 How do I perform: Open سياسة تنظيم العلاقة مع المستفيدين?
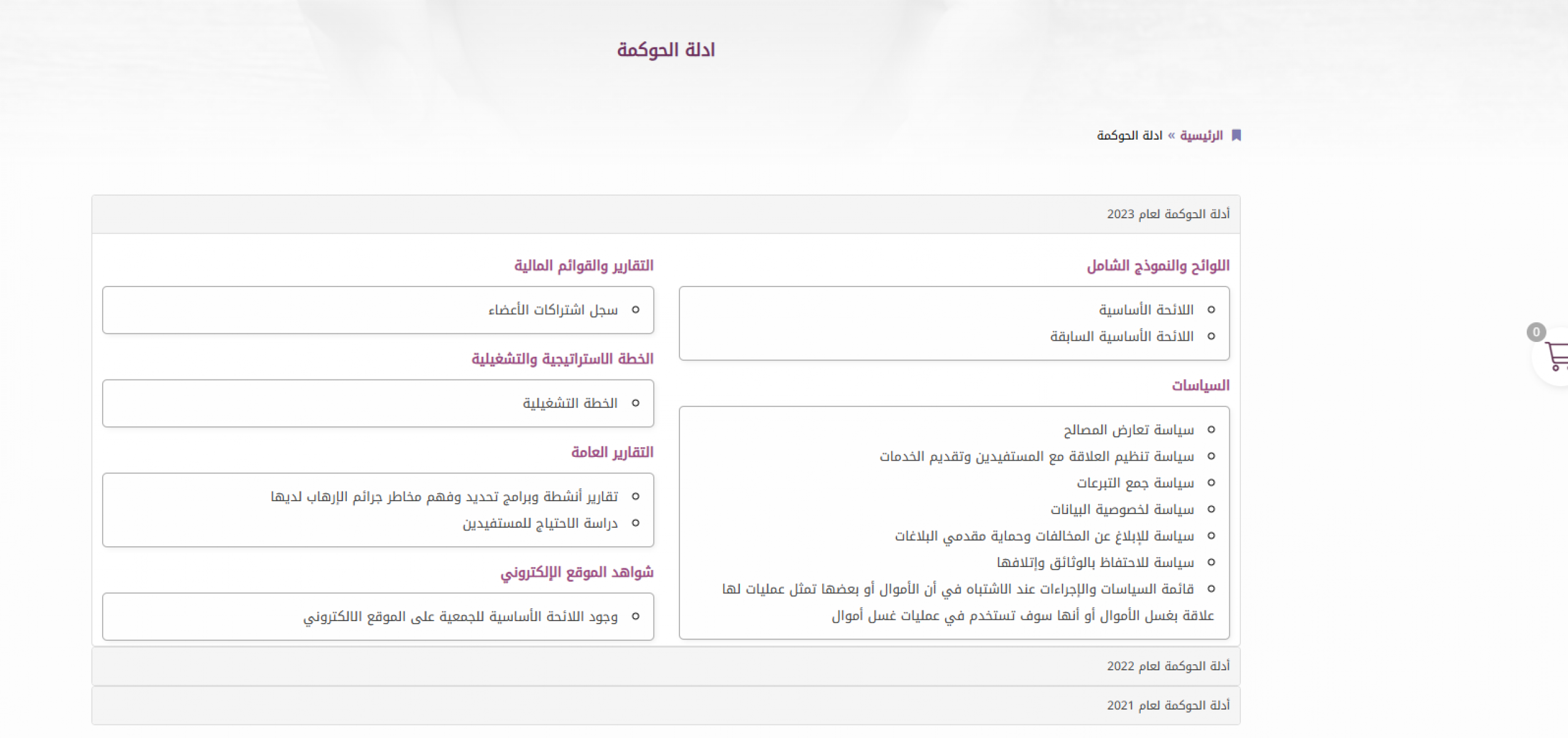[1037, 456]
